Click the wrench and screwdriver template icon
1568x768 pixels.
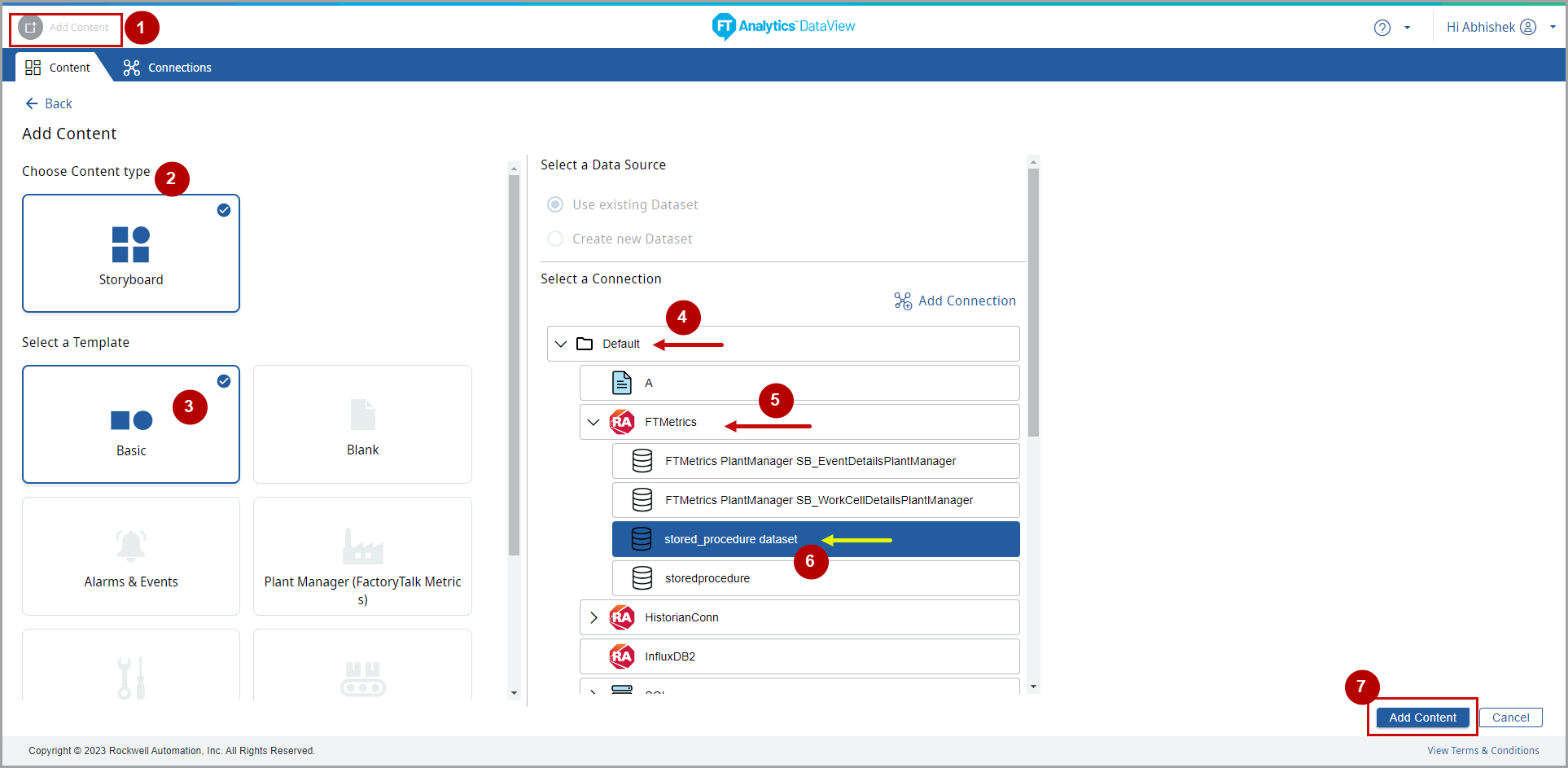(131, 678)
